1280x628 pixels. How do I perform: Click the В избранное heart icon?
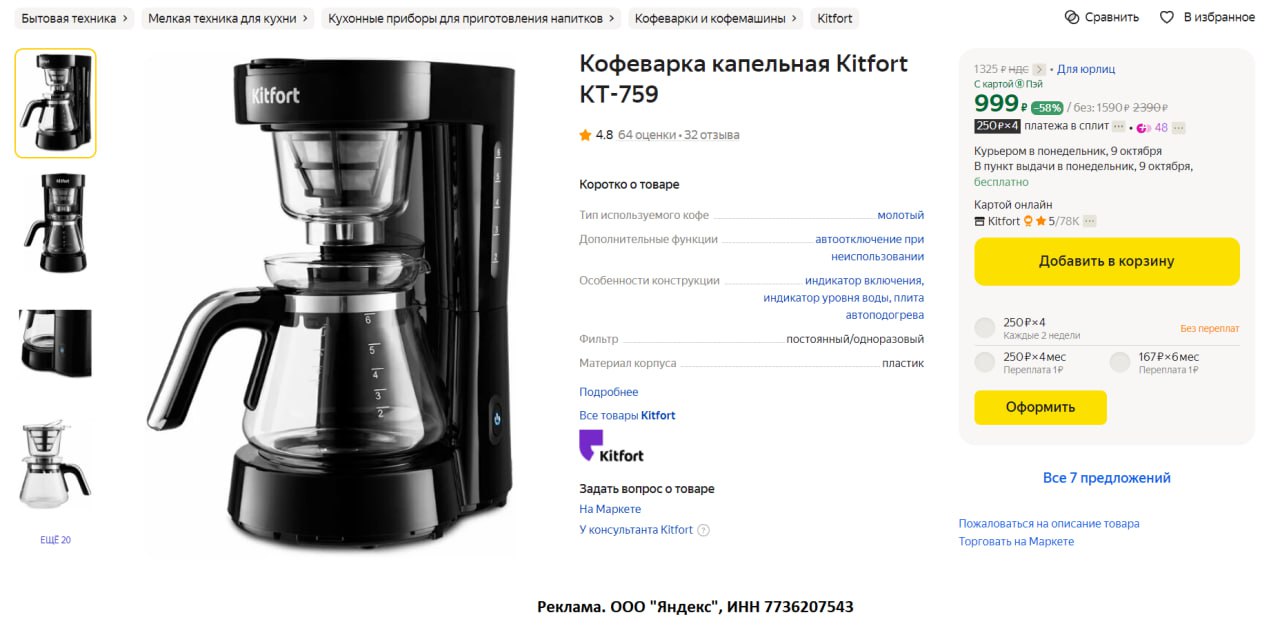(1167, 17)
